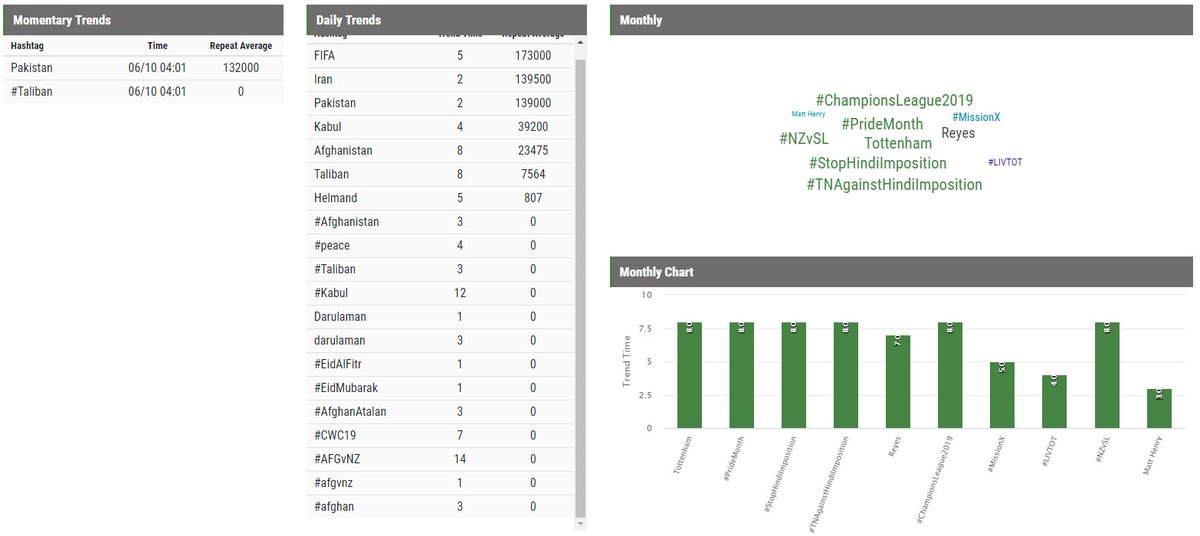
Task: Select #Taliban row in Daily Trends table
Action: coord(440,269)
